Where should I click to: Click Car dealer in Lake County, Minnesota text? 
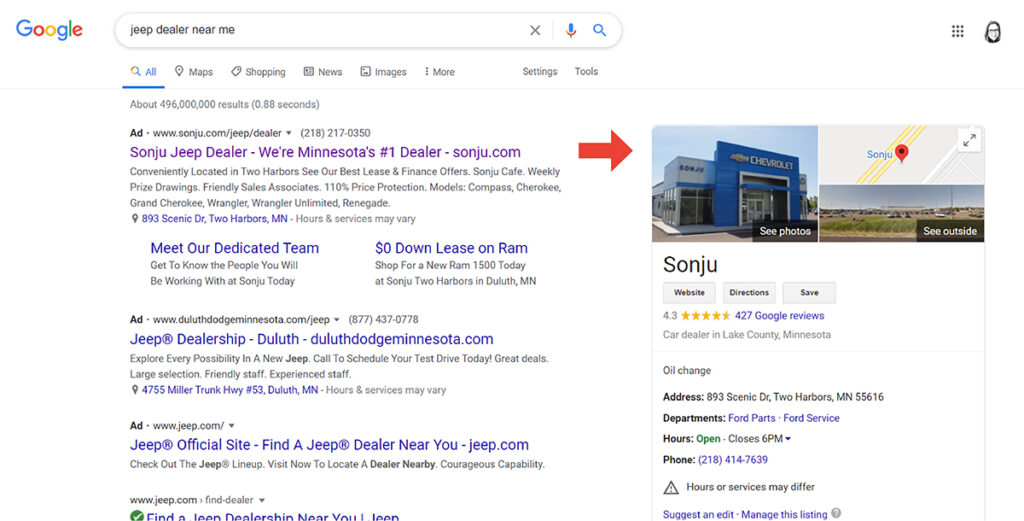pos(746,334)
